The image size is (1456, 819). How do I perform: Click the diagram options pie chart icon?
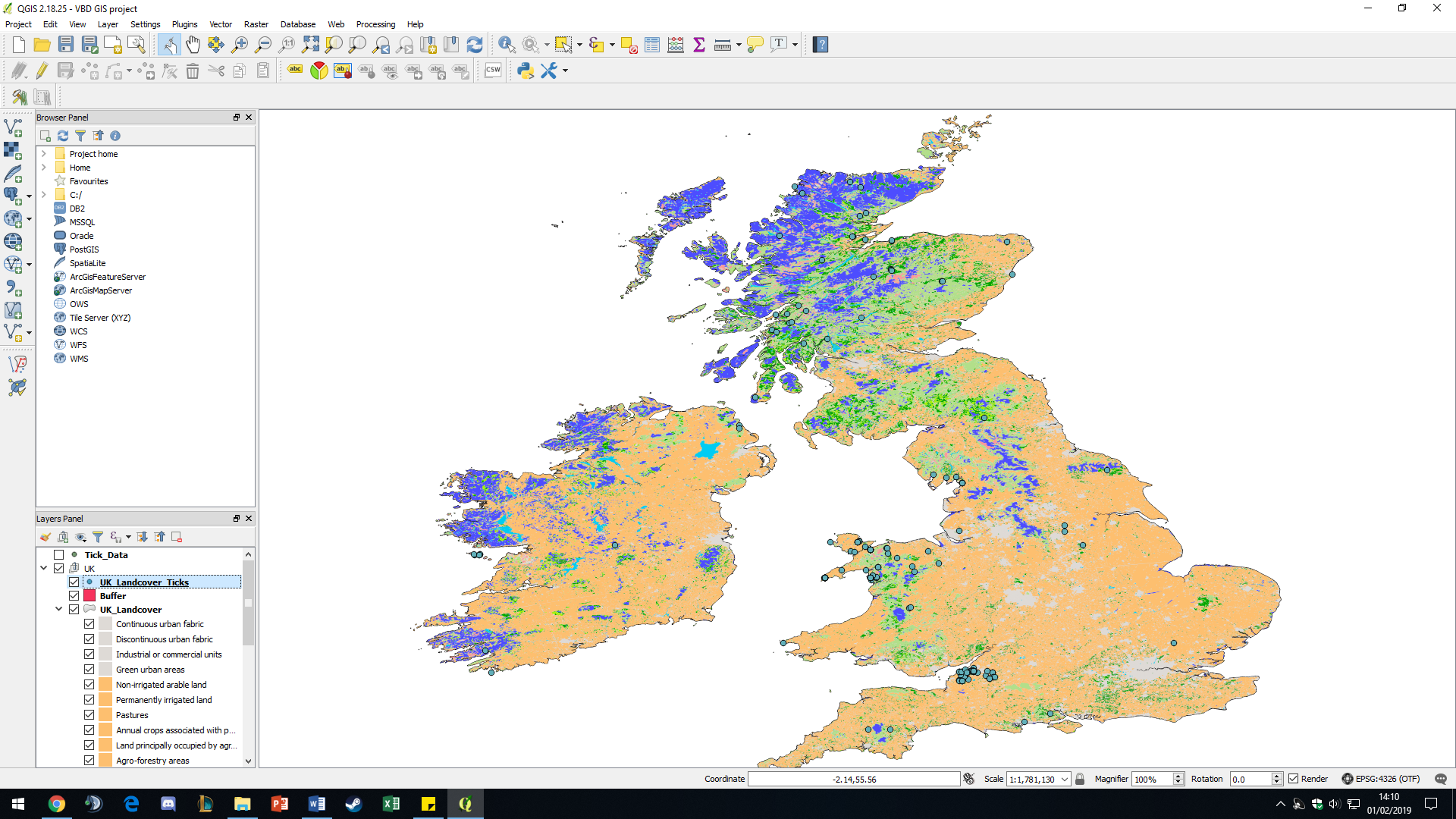[318, 71]
